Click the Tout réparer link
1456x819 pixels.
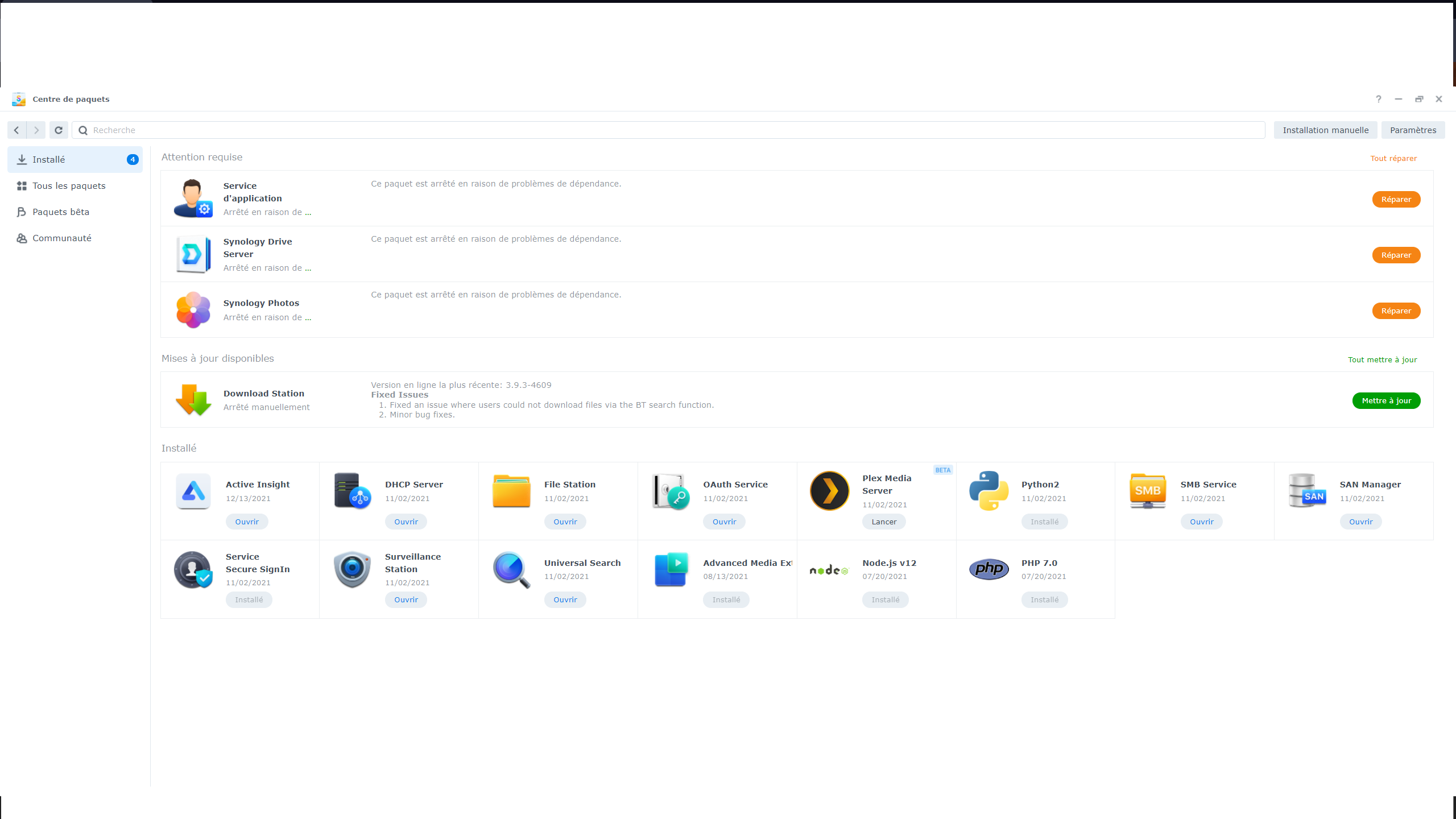tap(1393, 159)
